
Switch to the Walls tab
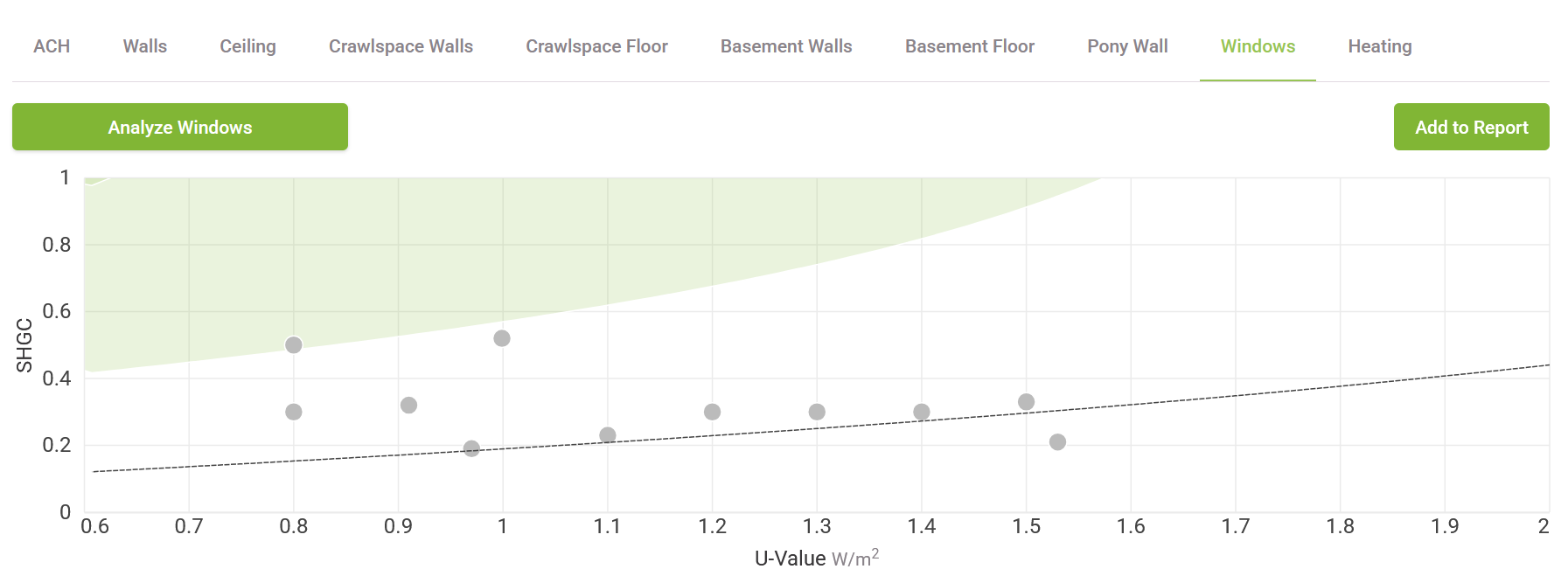click(145, 46)
